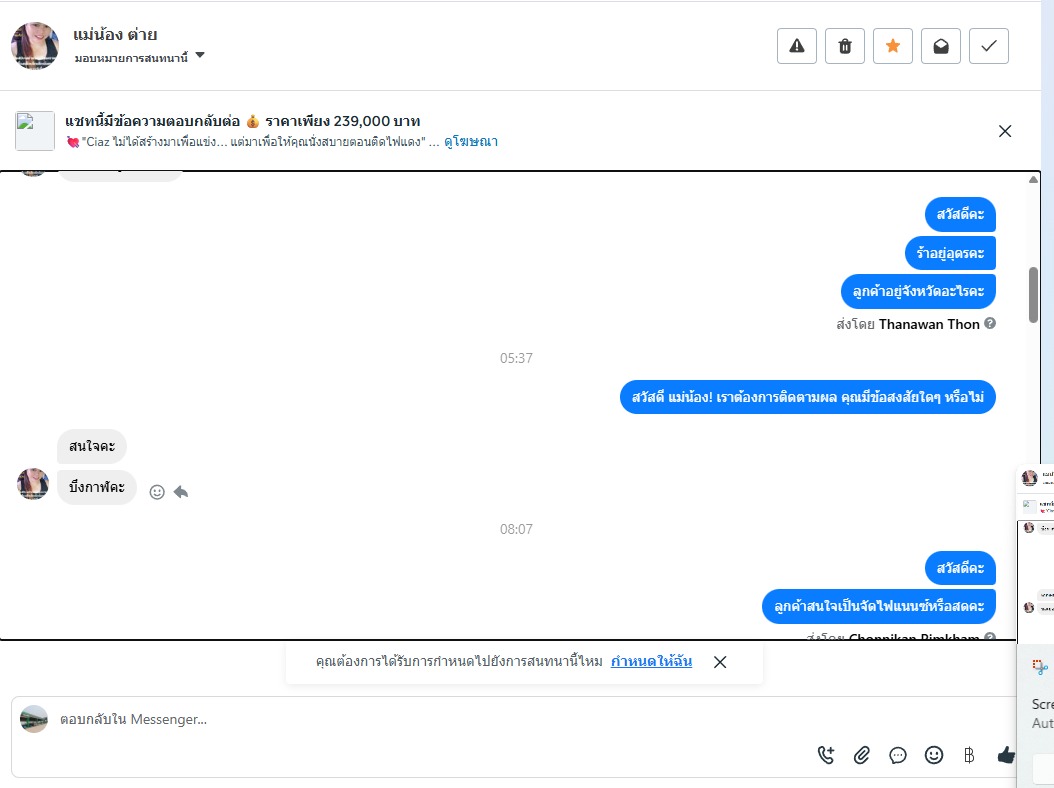1054x788 pixels.
Task: Request payment with baht icon
Action: [x=969, y=755]
